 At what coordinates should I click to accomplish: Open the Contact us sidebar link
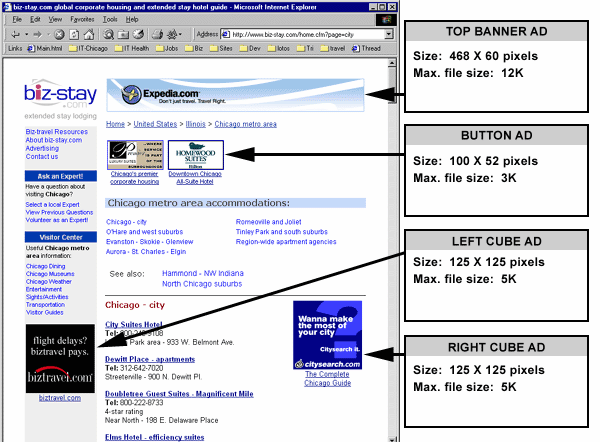(x=42, y=157)
